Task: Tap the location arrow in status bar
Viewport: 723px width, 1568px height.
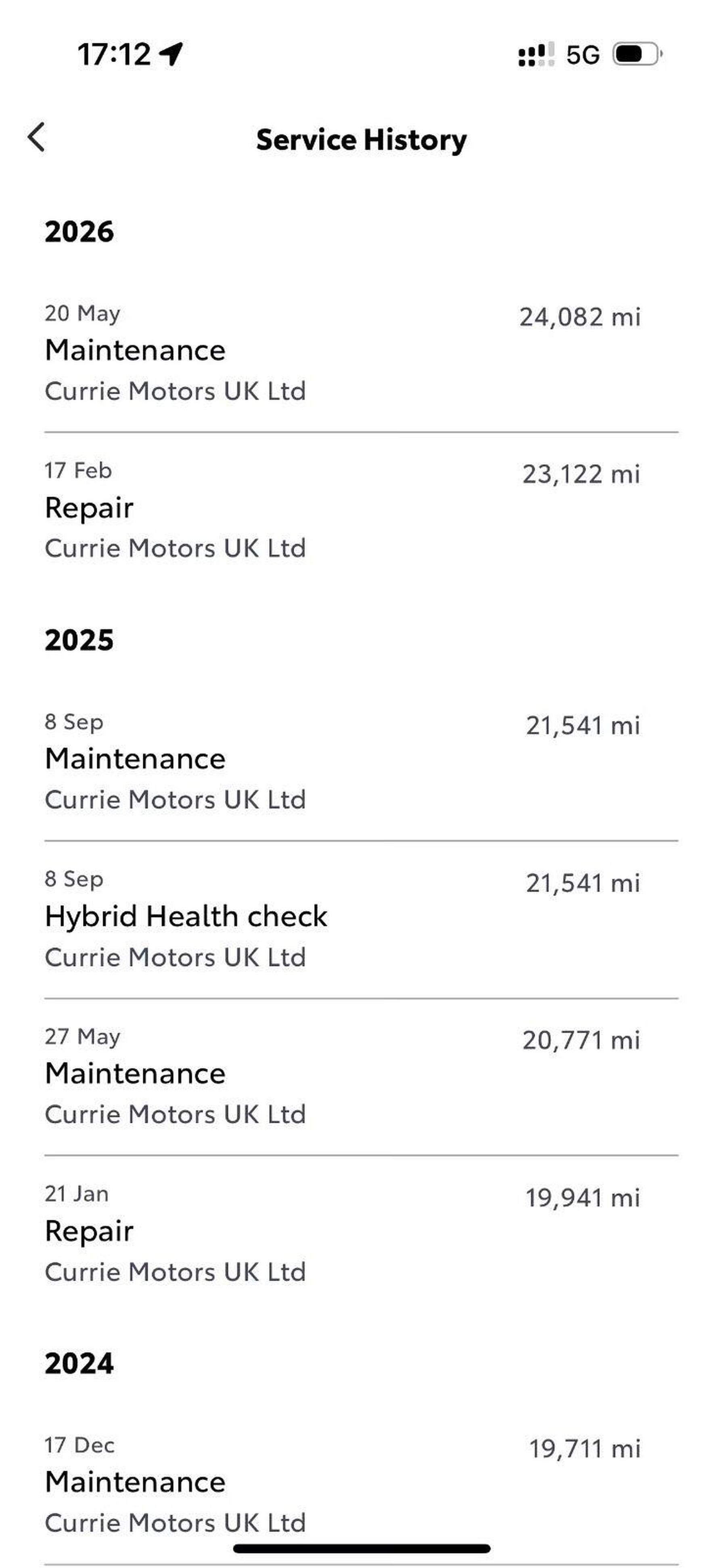Action: point(171,54)
